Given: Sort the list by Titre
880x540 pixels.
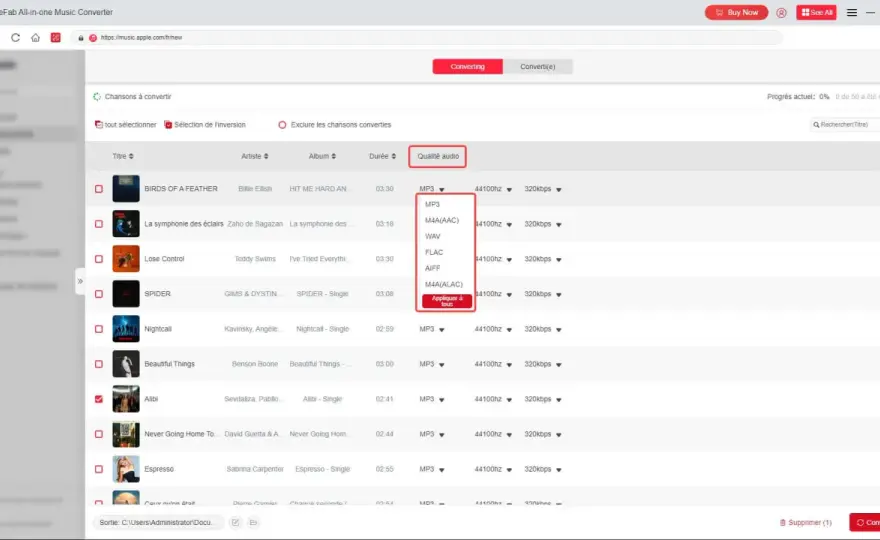Looking at the screenshot, I should tap(123, 156).
